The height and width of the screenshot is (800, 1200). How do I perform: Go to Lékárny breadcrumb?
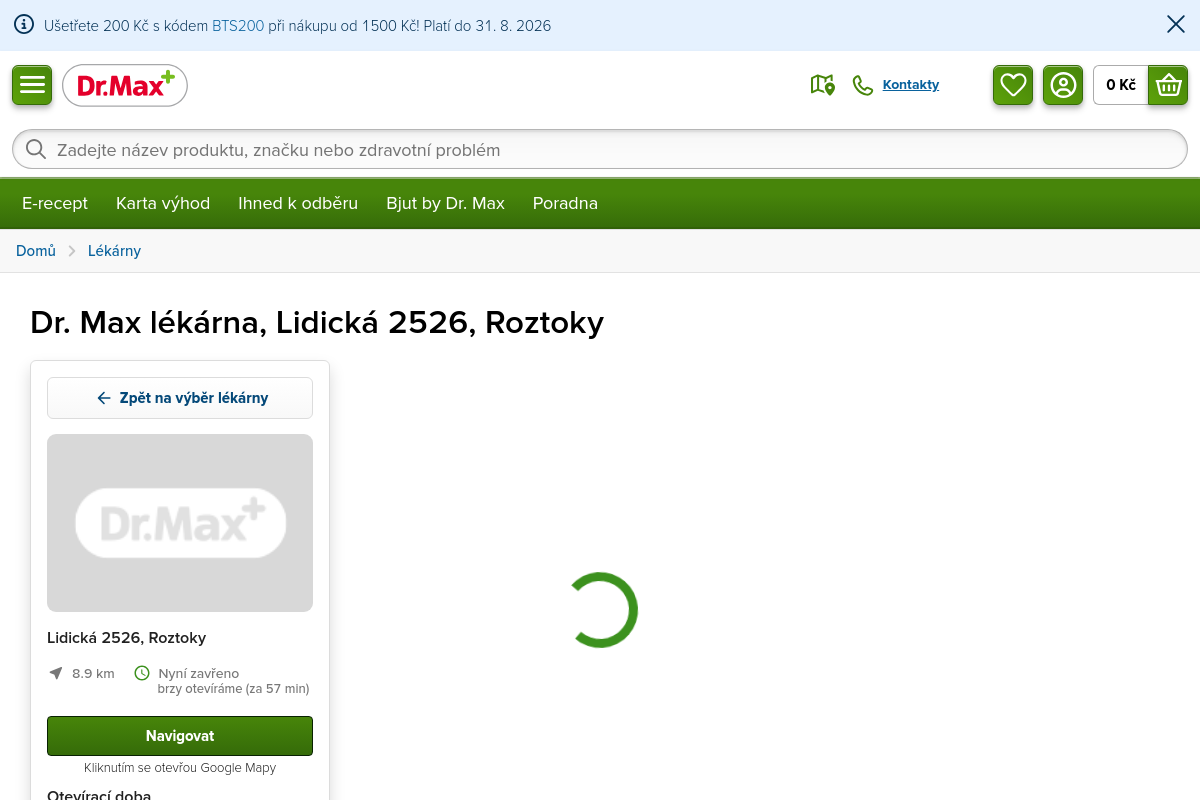(x=114, y=251)
